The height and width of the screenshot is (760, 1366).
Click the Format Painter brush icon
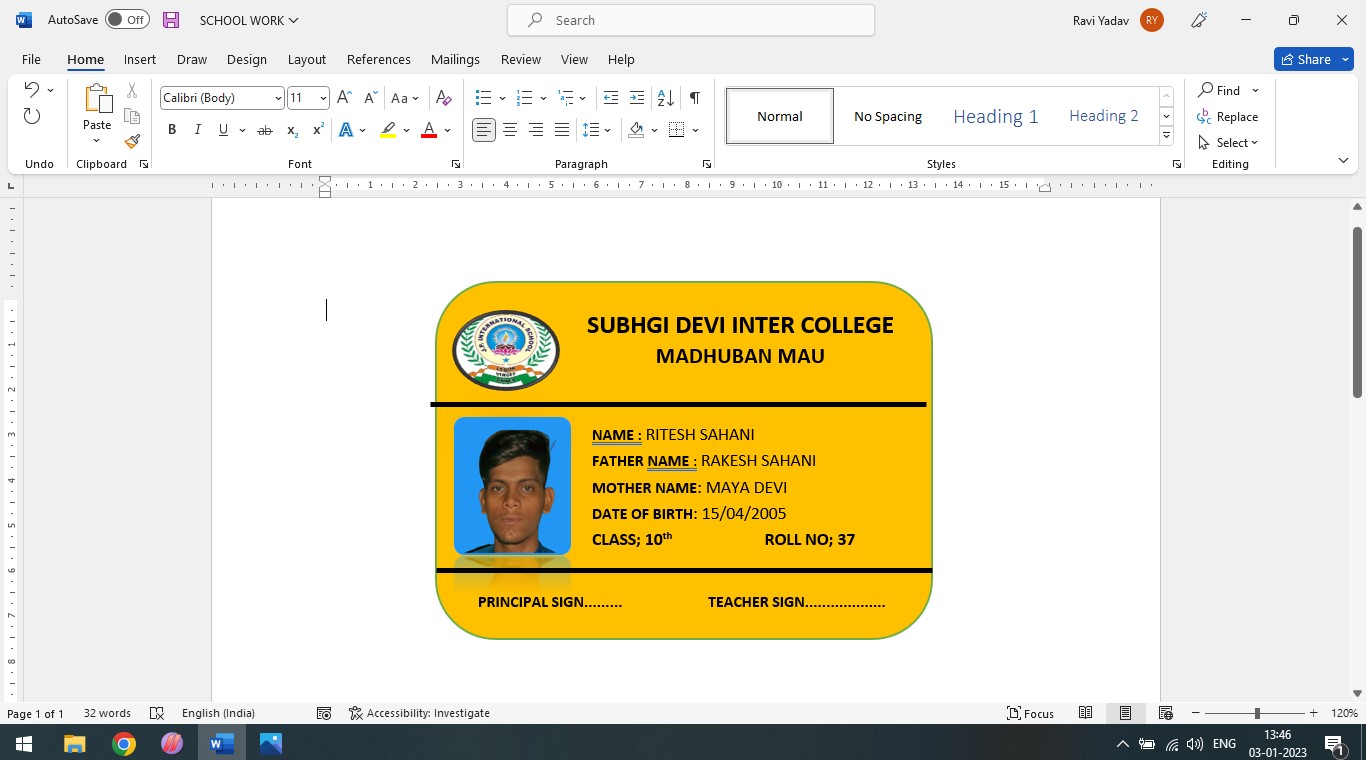click(x=132, y=142)
